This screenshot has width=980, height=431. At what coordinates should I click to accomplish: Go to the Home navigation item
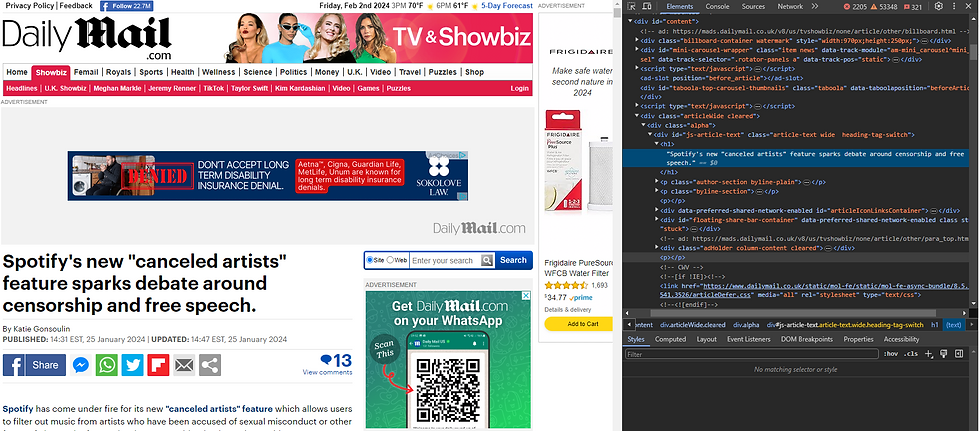click(x=17, y=72)
